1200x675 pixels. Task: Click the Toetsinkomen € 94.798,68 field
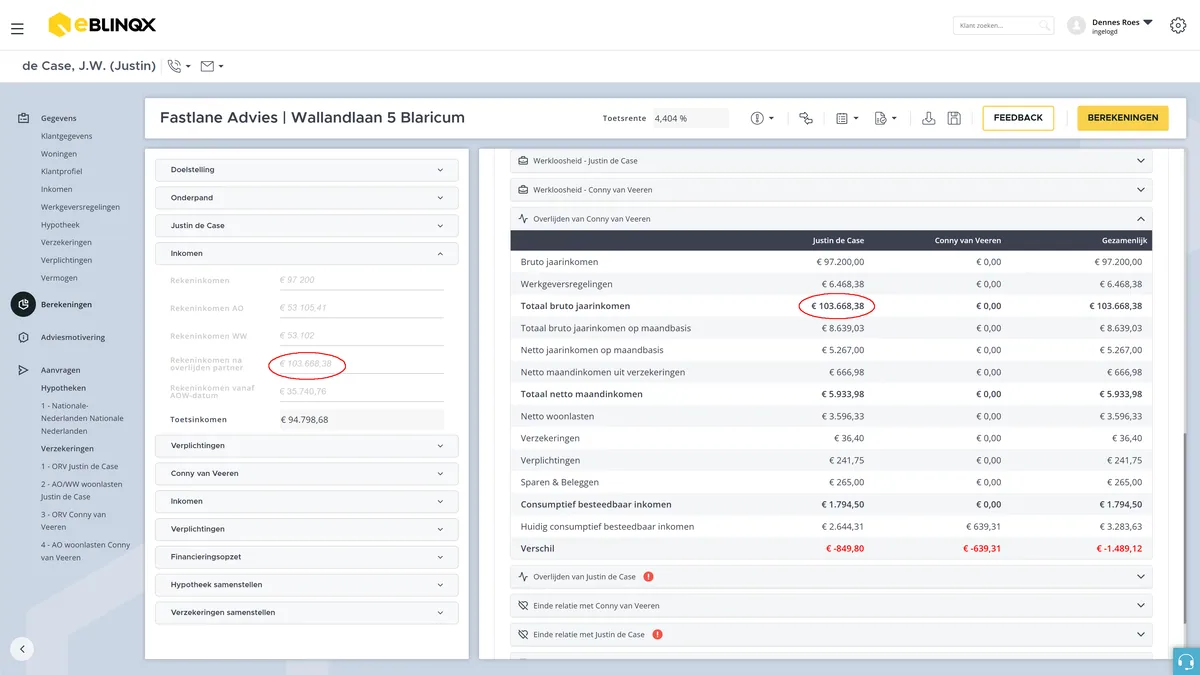click(361, 420)
